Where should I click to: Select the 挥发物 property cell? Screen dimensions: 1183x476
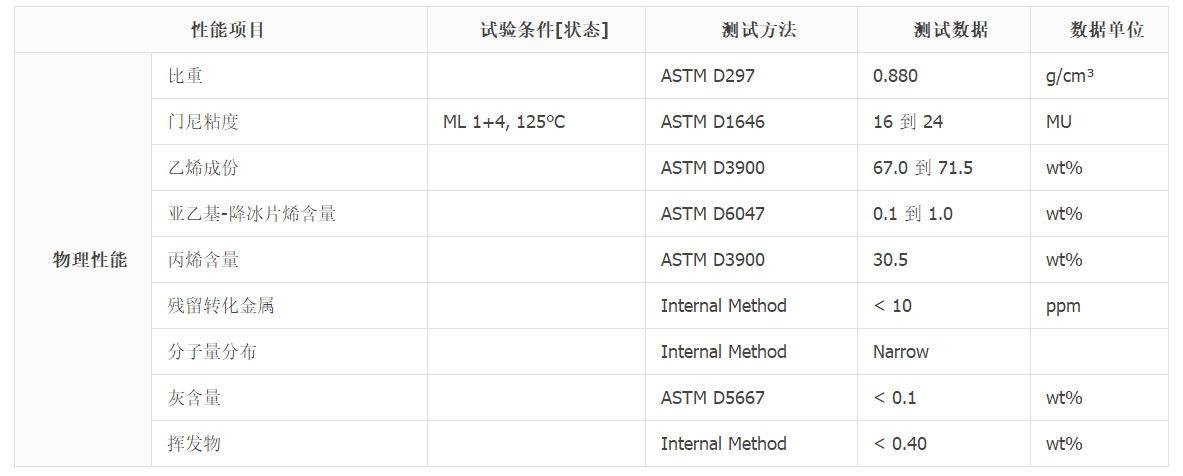pyautogui.click(x=290, y=444)
